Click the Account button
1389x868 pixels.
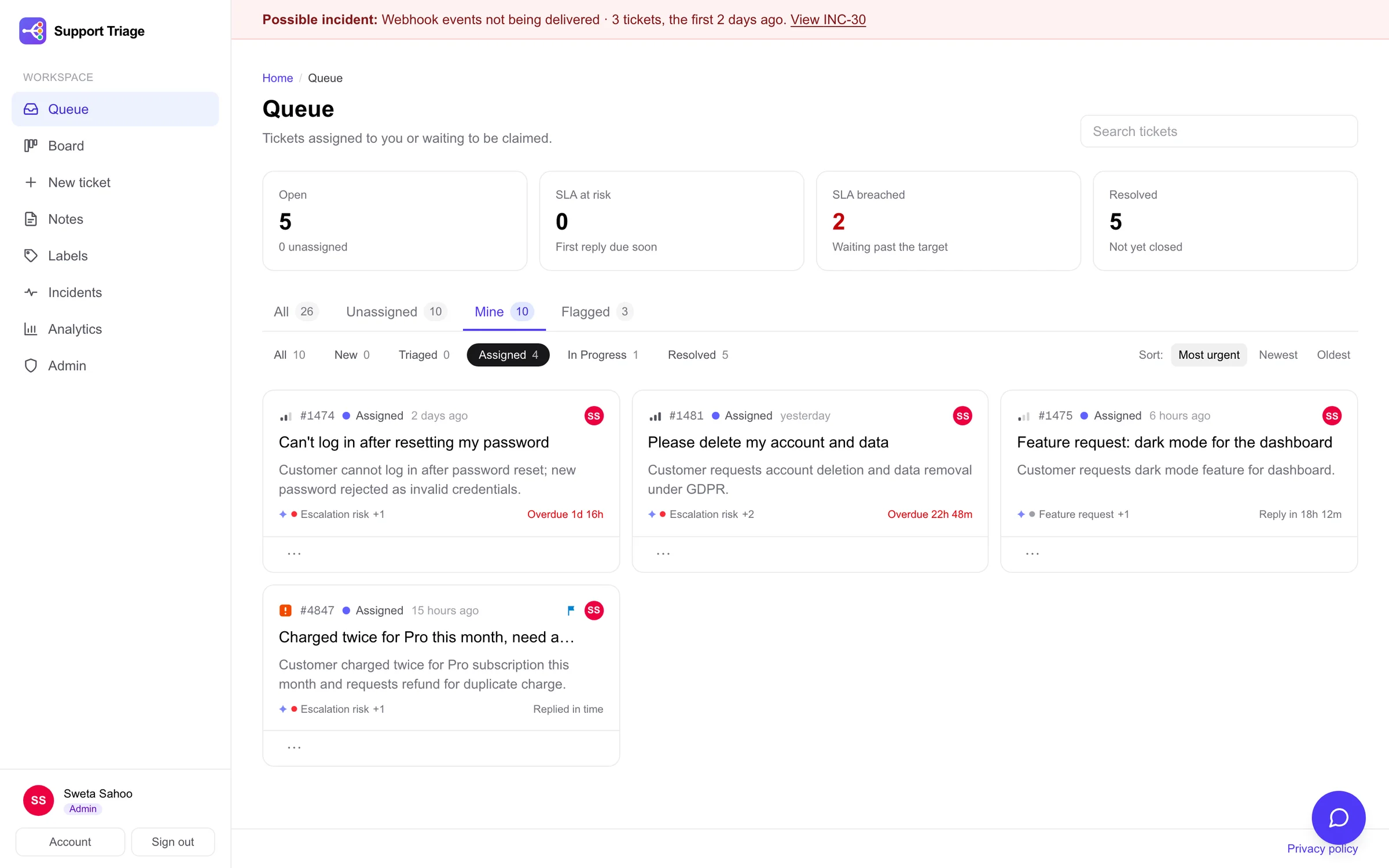pos(70,842)
